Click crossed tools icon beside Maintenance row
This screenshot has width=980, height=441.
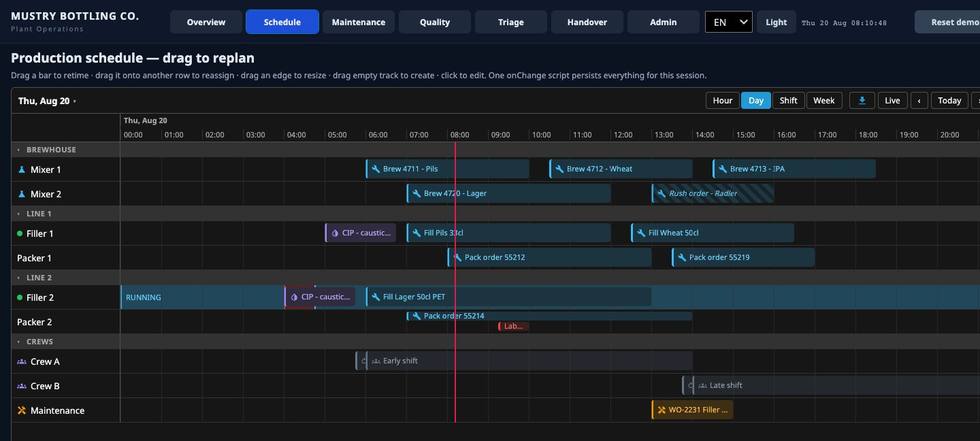(22, 410)
